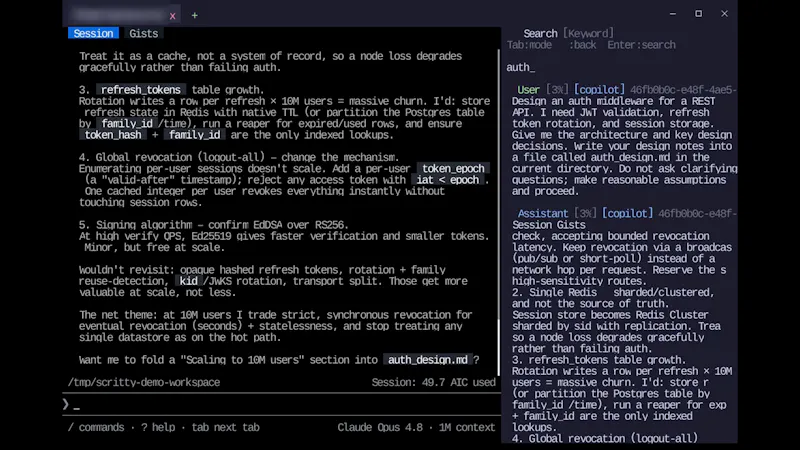Open a new tab with the plus icon
800x450 pixels.
point(194,16)
